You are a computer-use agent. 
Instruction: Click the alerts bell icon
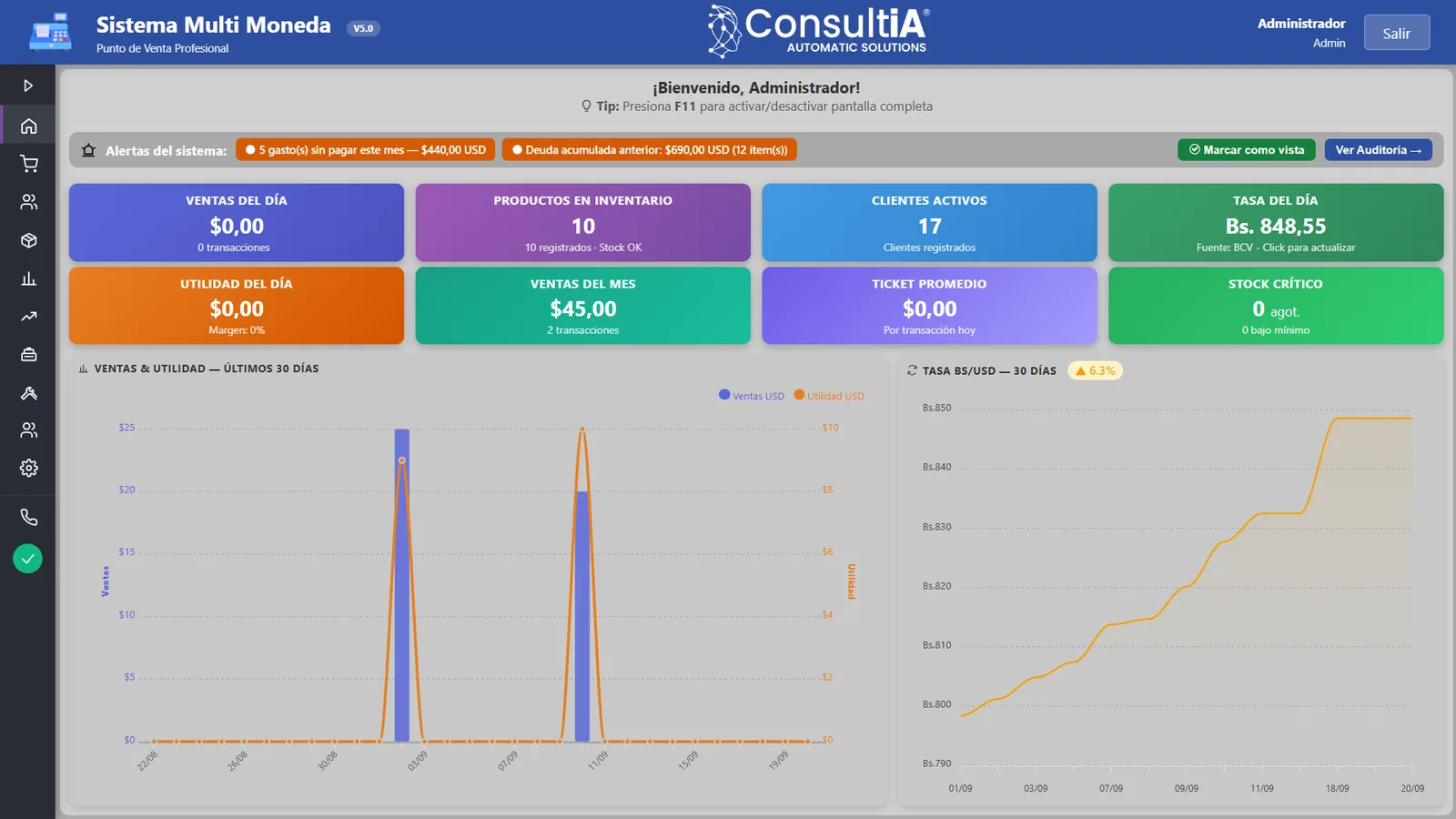tap(88, 150)
